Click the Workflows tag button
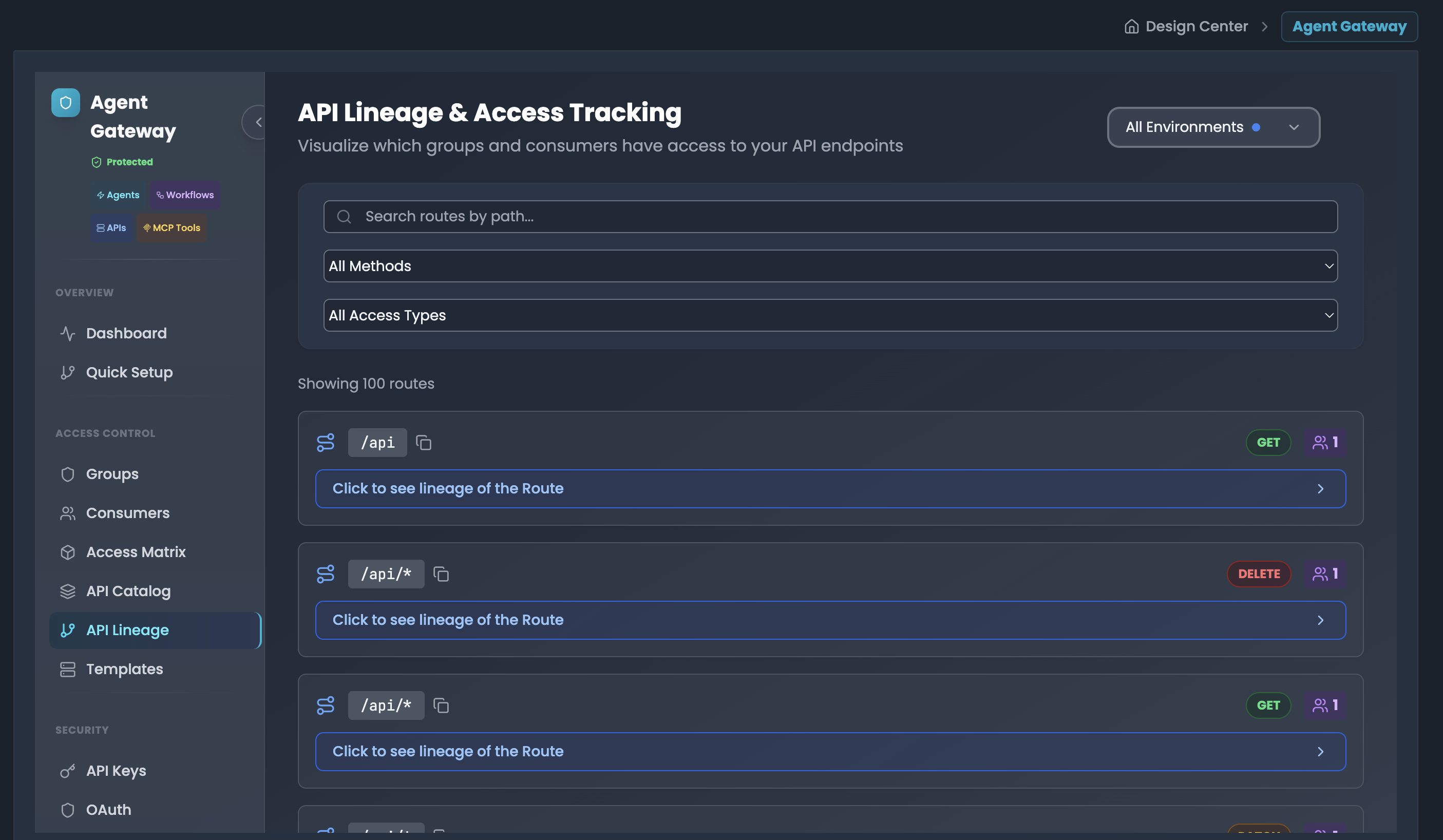This screenshot has height=840, width=1443. [x=185, y=195]
